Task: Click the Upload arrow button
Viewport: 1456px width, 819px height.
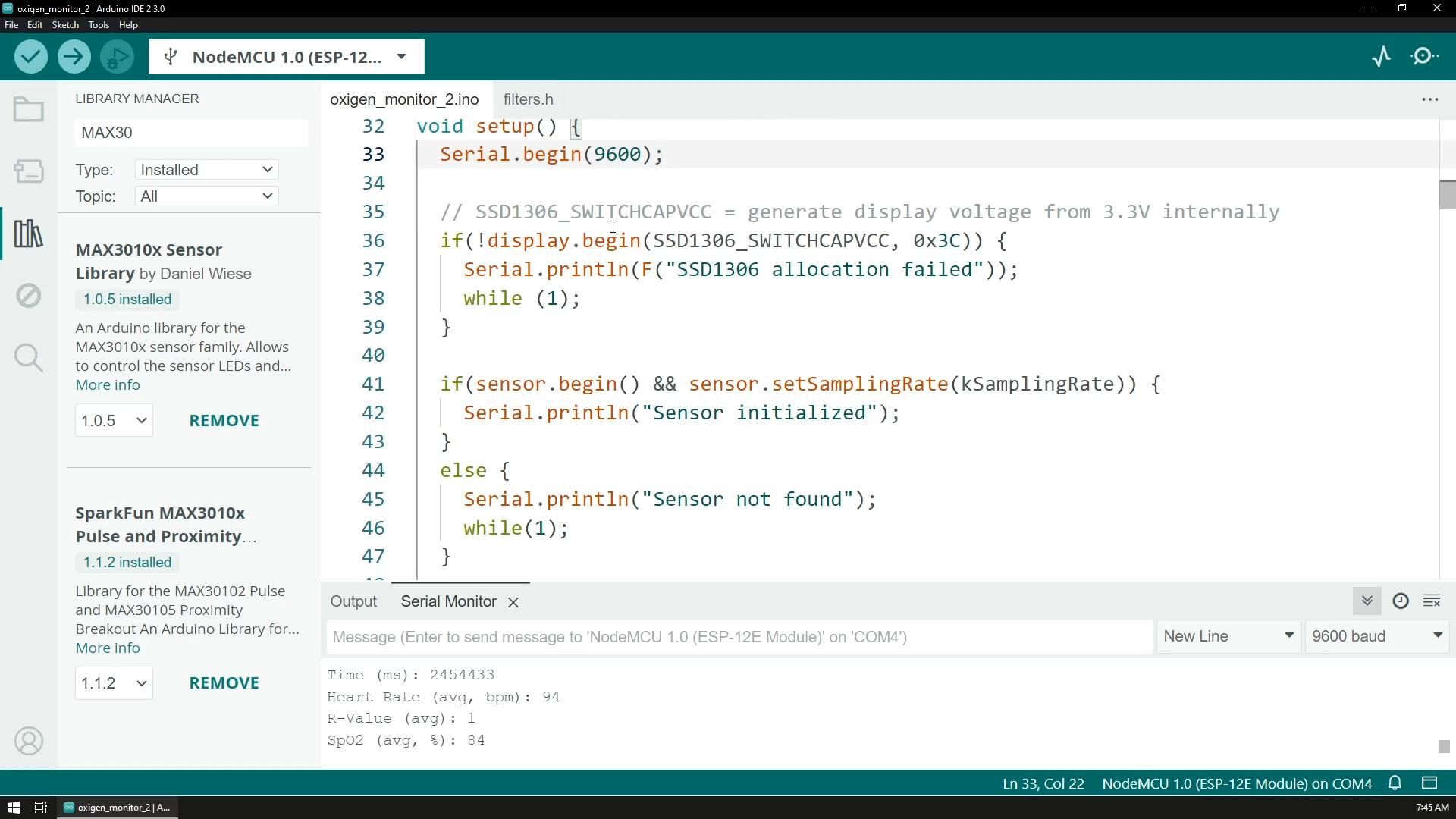Action: [74, 57]
